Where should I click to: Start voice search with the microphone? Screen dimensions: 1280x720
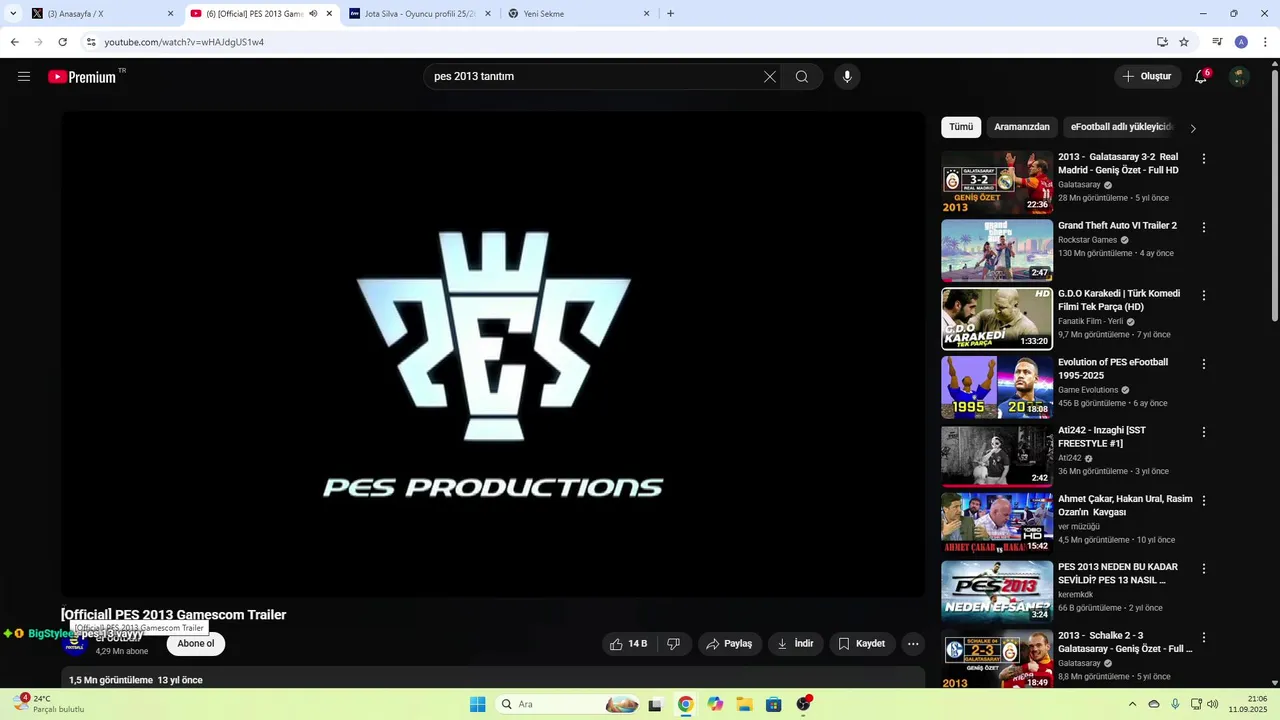pos(847,77)
